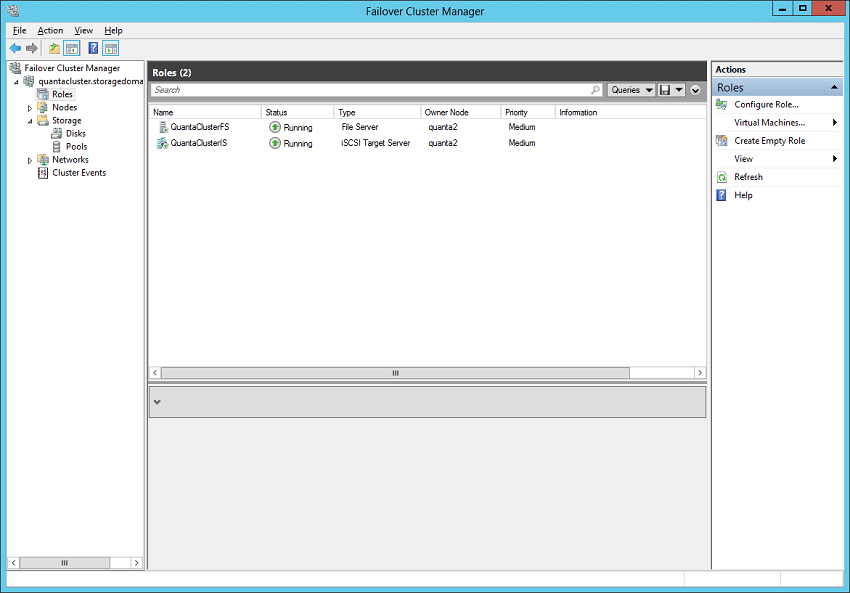This screenshot has width=850, height=593.
Task: Click the Back arrow toolbar icon
Action: click(x=15, y=48)
